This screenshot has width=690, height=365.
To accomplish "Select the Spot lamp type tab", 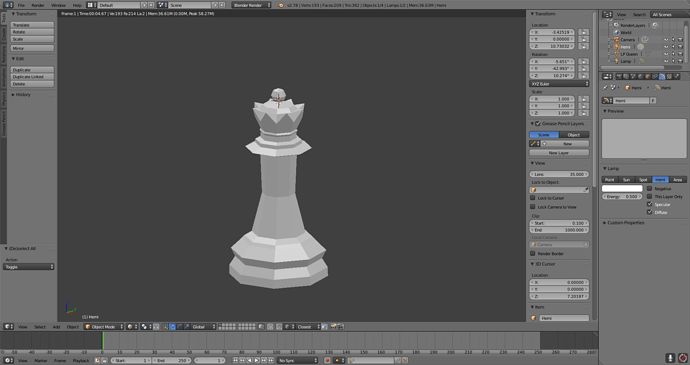I will 643,180.
